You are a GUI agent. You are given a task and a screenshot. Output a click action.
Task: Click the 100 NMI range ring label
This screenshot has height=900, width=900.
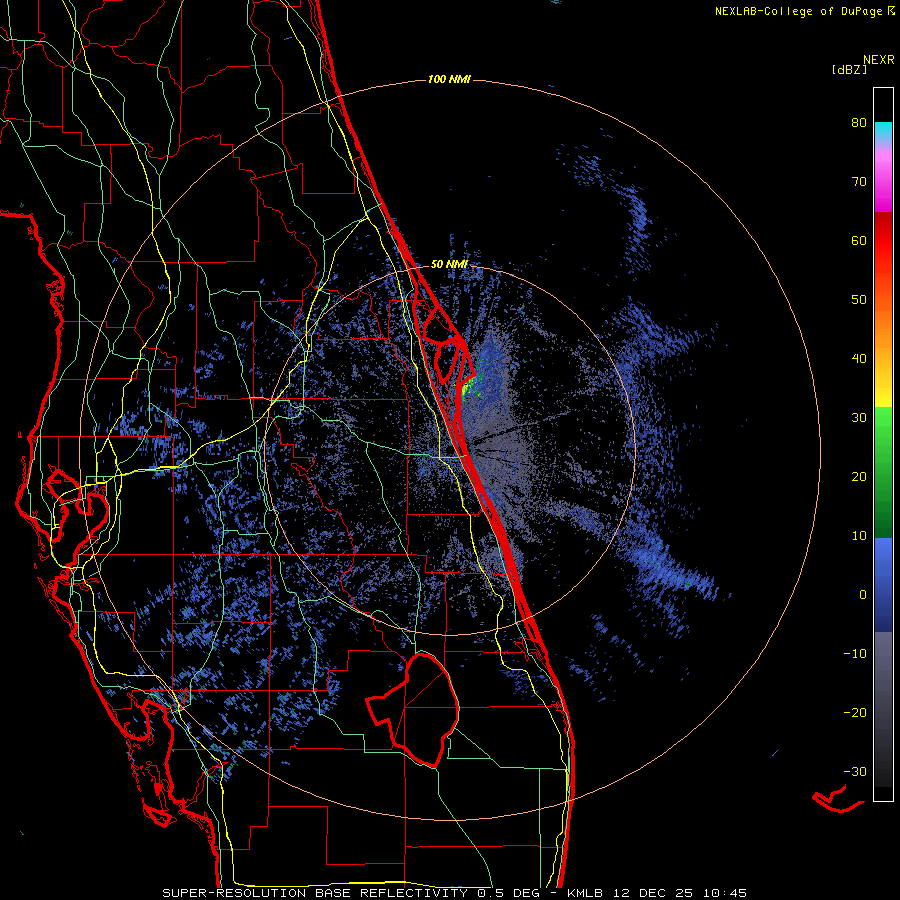coord(449,79)
